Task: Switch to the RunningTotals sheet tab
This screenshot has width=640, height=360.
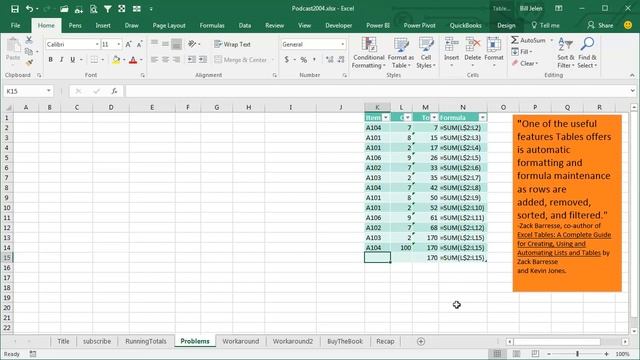Action: tap(146, 341)
